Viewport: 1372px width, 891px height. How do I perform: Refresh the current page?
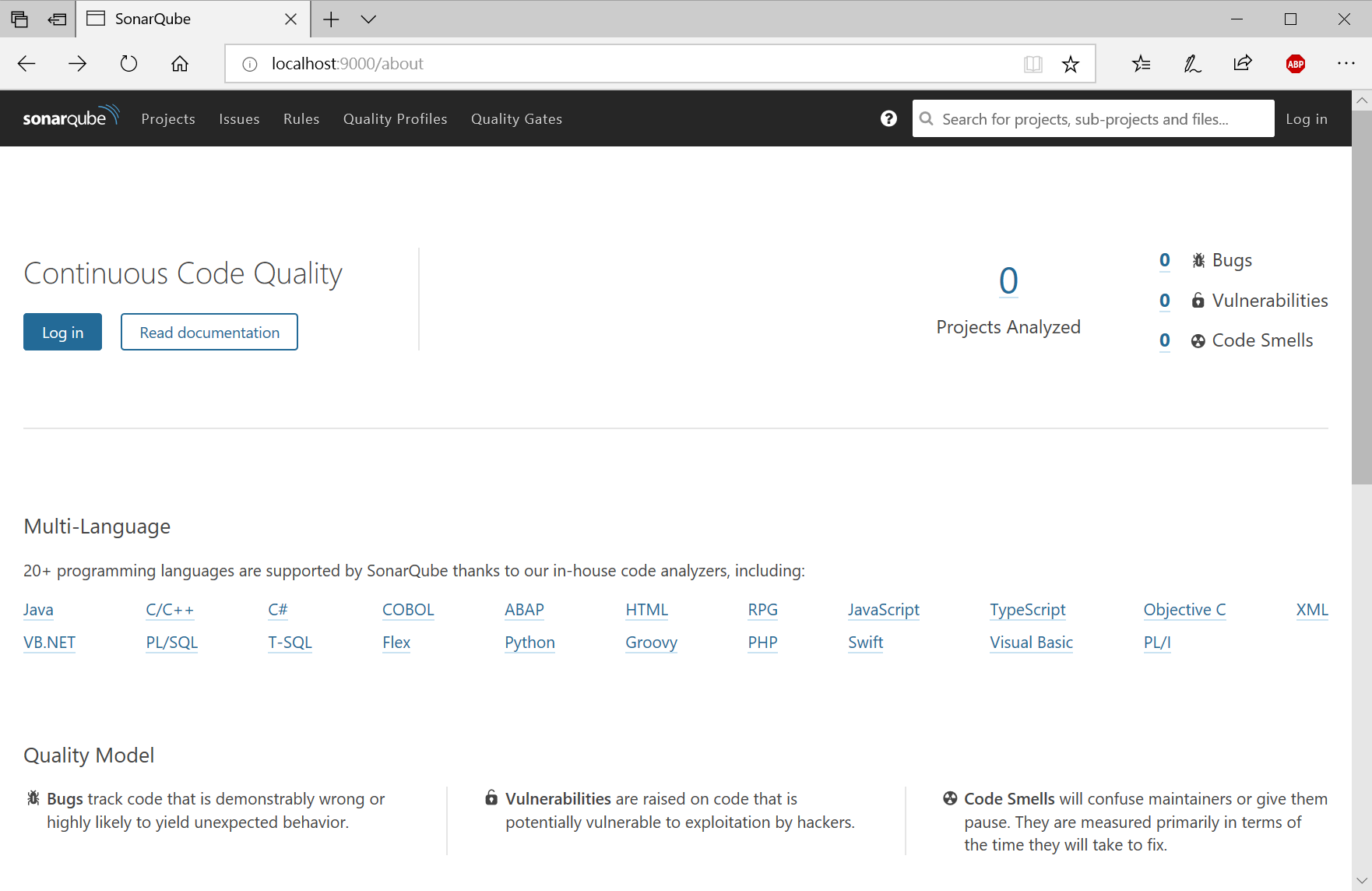click(x=129, y=64)
